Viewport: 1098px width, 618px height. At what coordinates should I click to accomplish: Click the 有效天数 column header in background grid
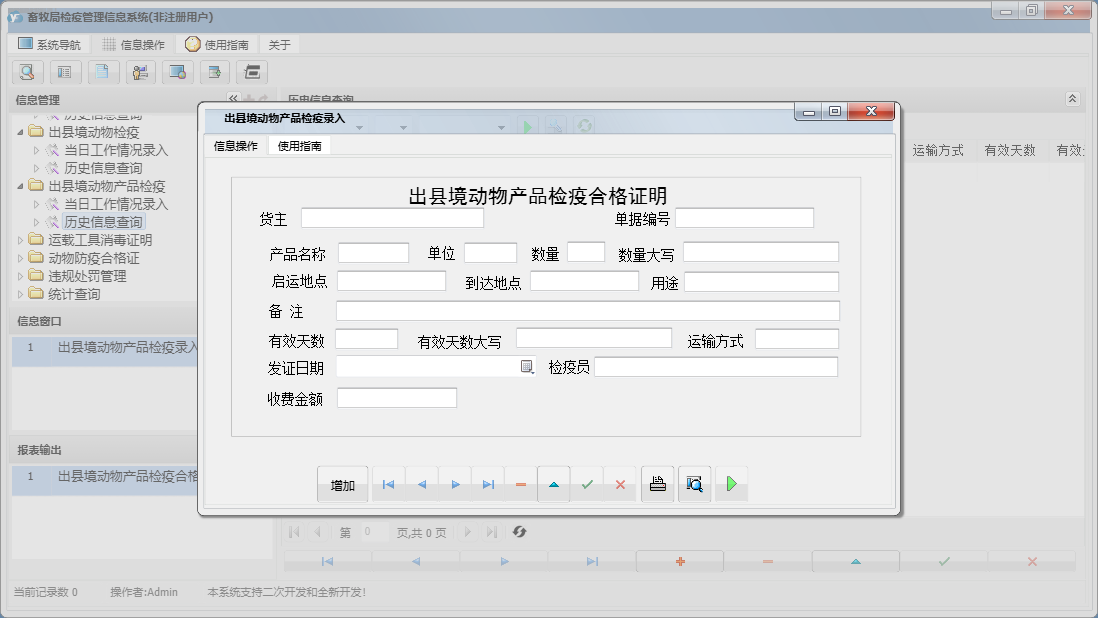click(x=1009, y=150)
